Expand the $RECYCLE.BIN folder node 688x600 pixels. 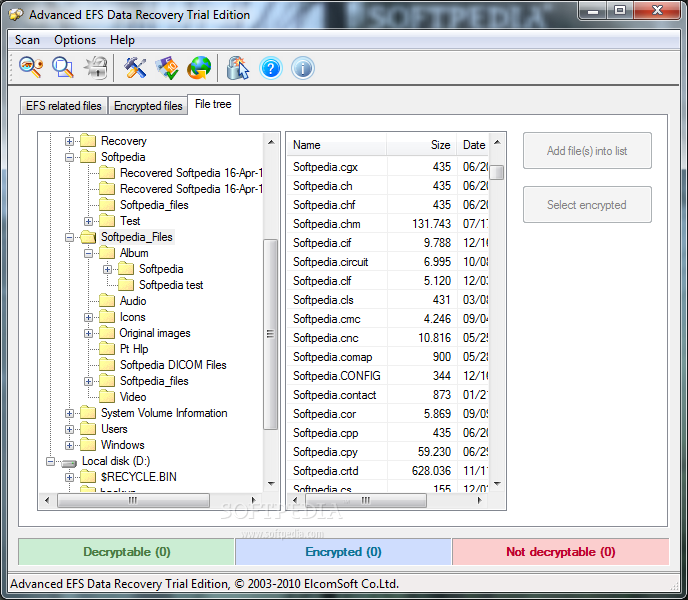[69, 477]
